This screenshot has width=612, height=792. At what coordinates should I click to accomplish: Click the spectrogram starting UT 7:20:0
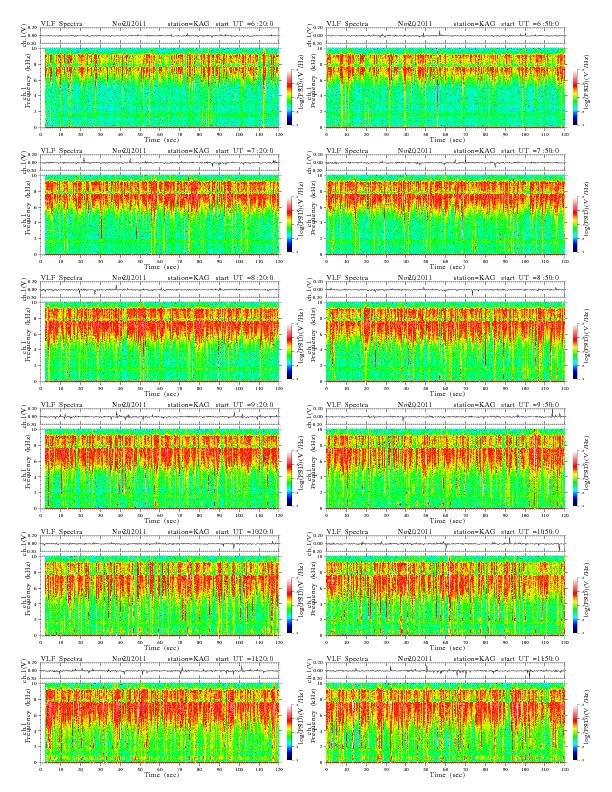click(160, 215)
